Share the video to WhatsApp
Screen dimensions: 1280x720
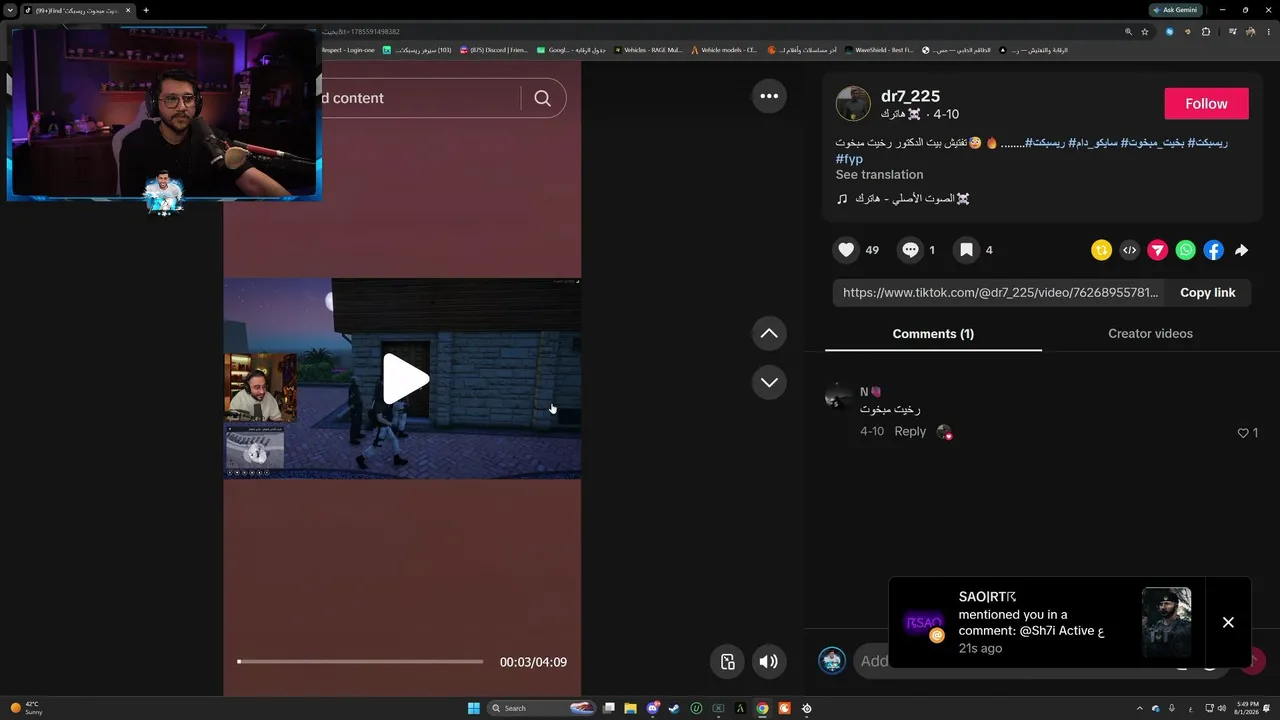(1185, 250)
